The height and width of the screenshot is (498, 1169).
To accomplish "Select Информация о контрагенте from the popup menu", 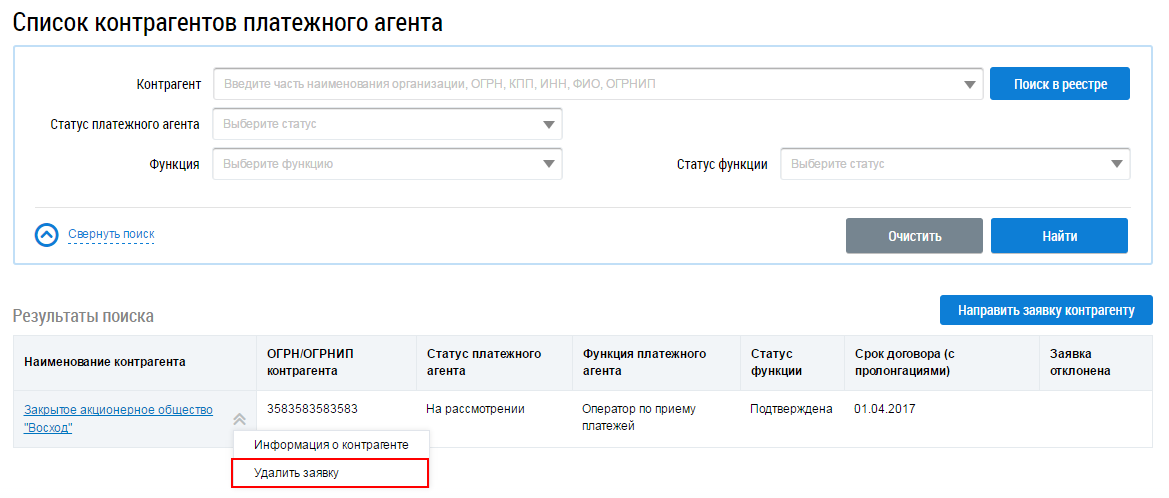I will coord(331,444).
